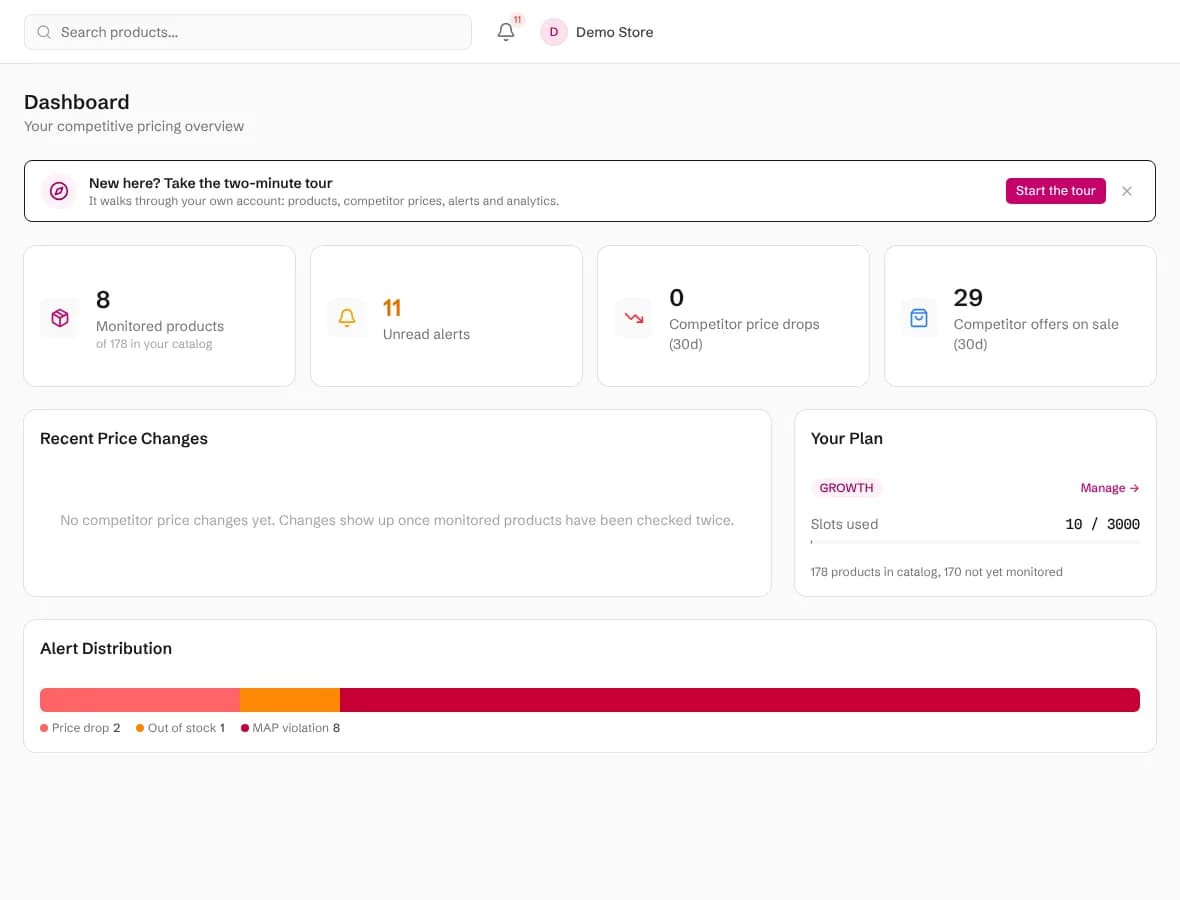Click 'New here? Take the two-minute tour' text
Image resolution: width=1180 pixels, height=900 pixels.
(210, 183)
